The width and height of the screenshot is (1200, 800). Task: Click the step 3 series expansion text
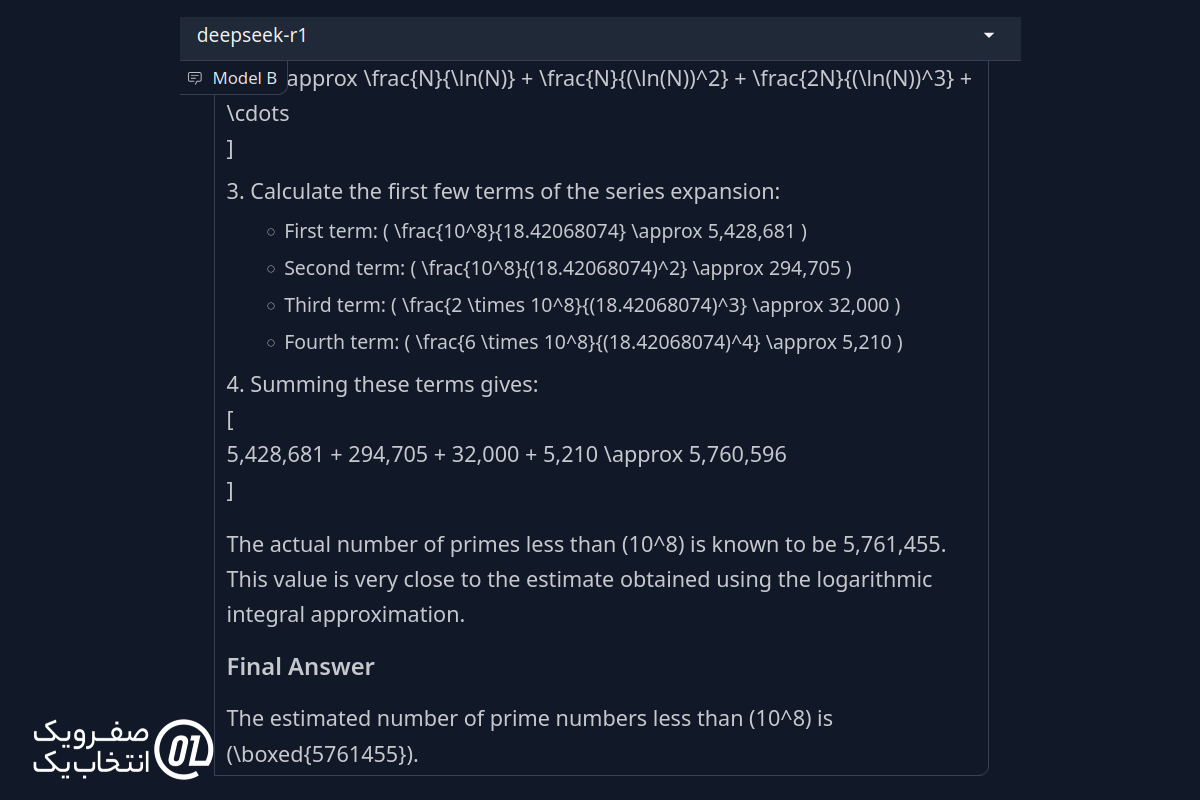click(x=503, y=191)
